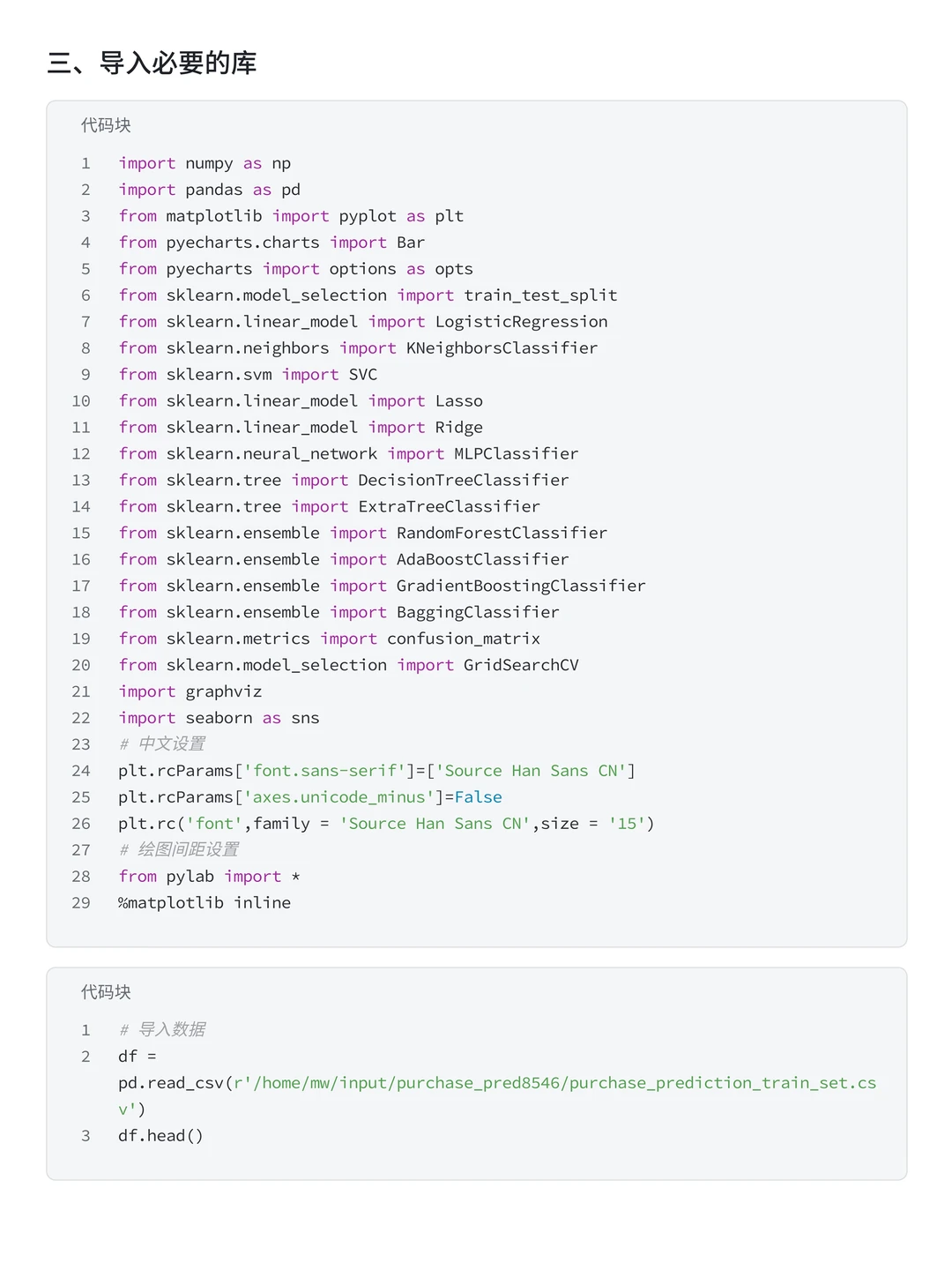Click 'MLPClassifier' in line 12
952x1270 pixels.
516,454
